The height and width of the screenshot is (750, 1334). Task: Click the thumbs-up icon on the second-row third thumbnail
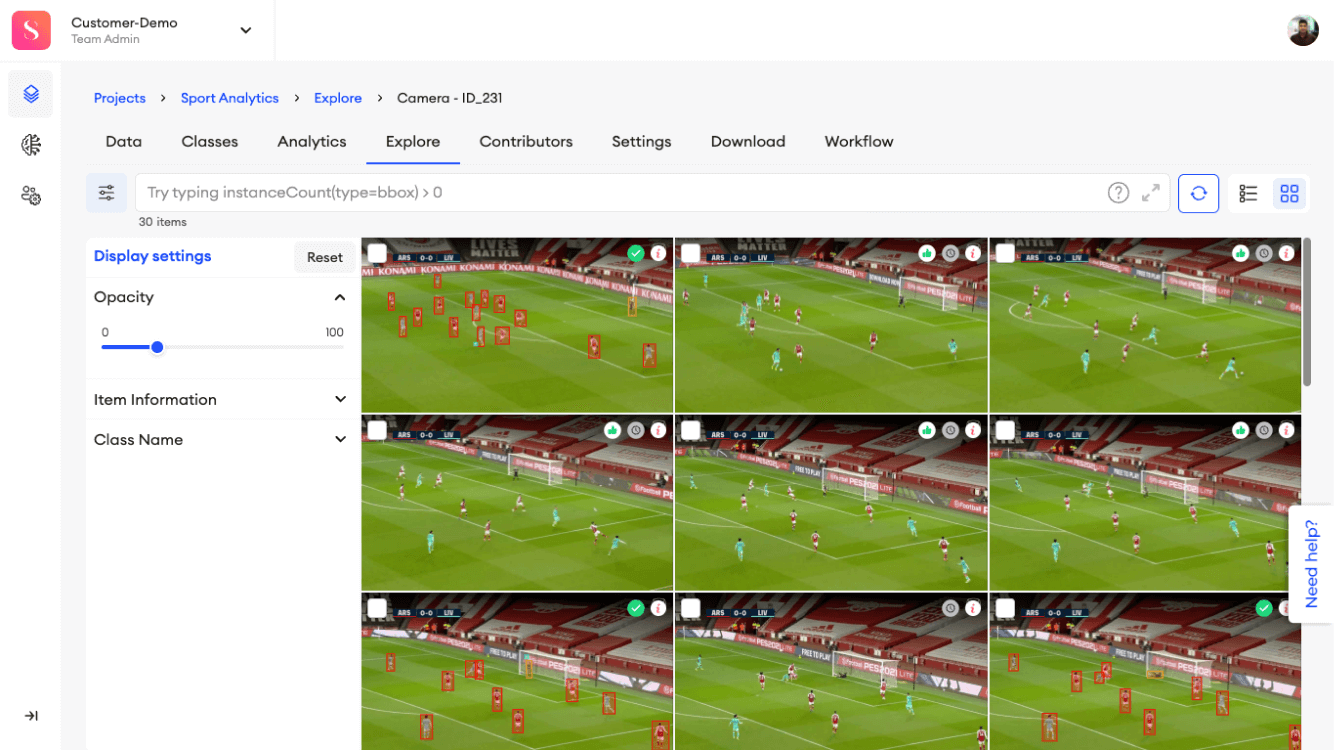(1241, 430)
